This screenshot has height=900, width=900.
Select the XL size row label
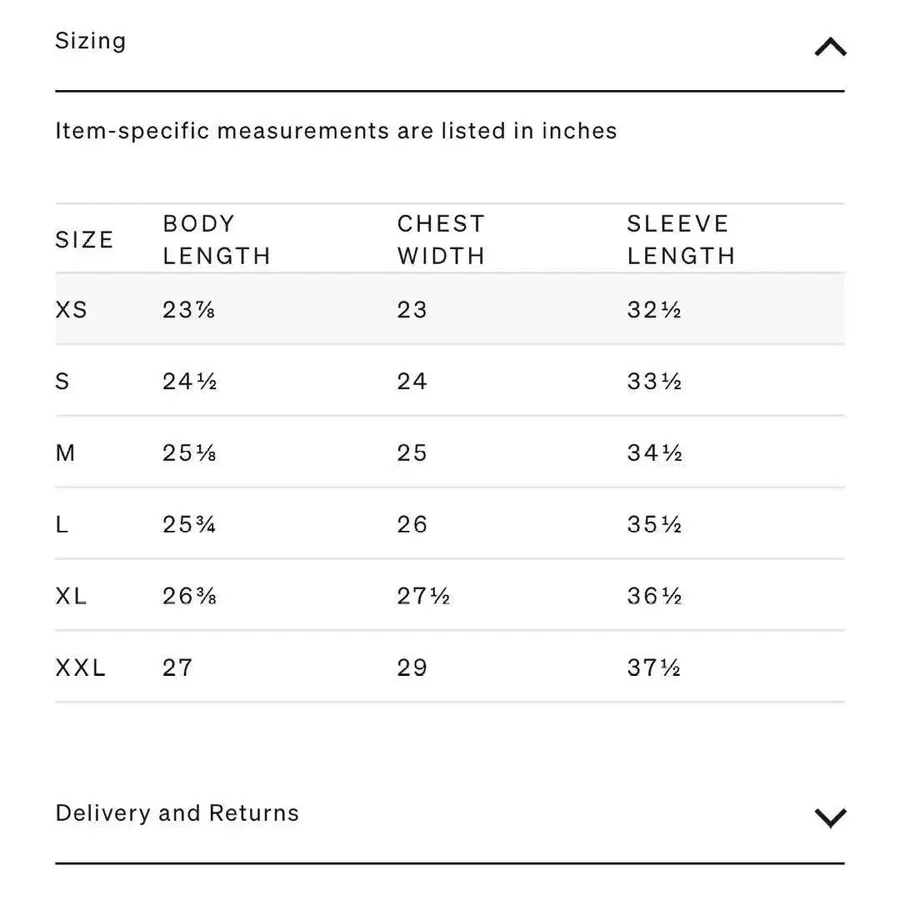point(72,596)
